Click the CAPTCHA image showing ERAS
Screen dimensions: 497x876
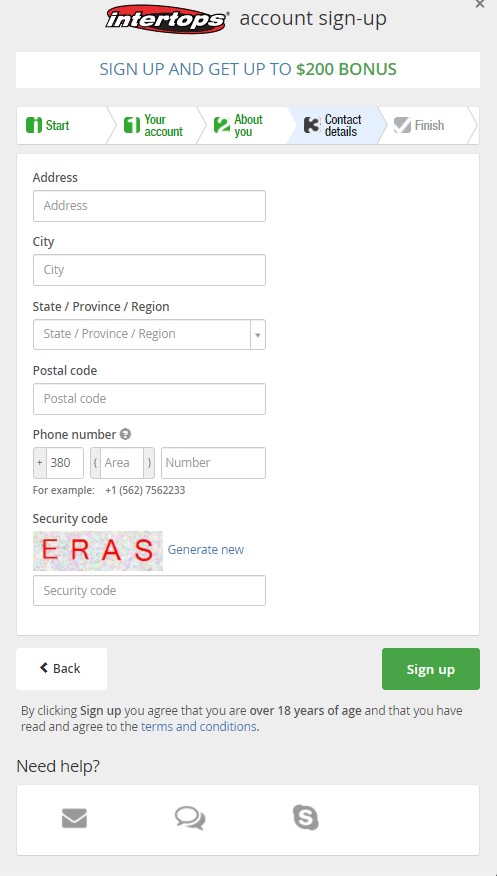point(98,551)
